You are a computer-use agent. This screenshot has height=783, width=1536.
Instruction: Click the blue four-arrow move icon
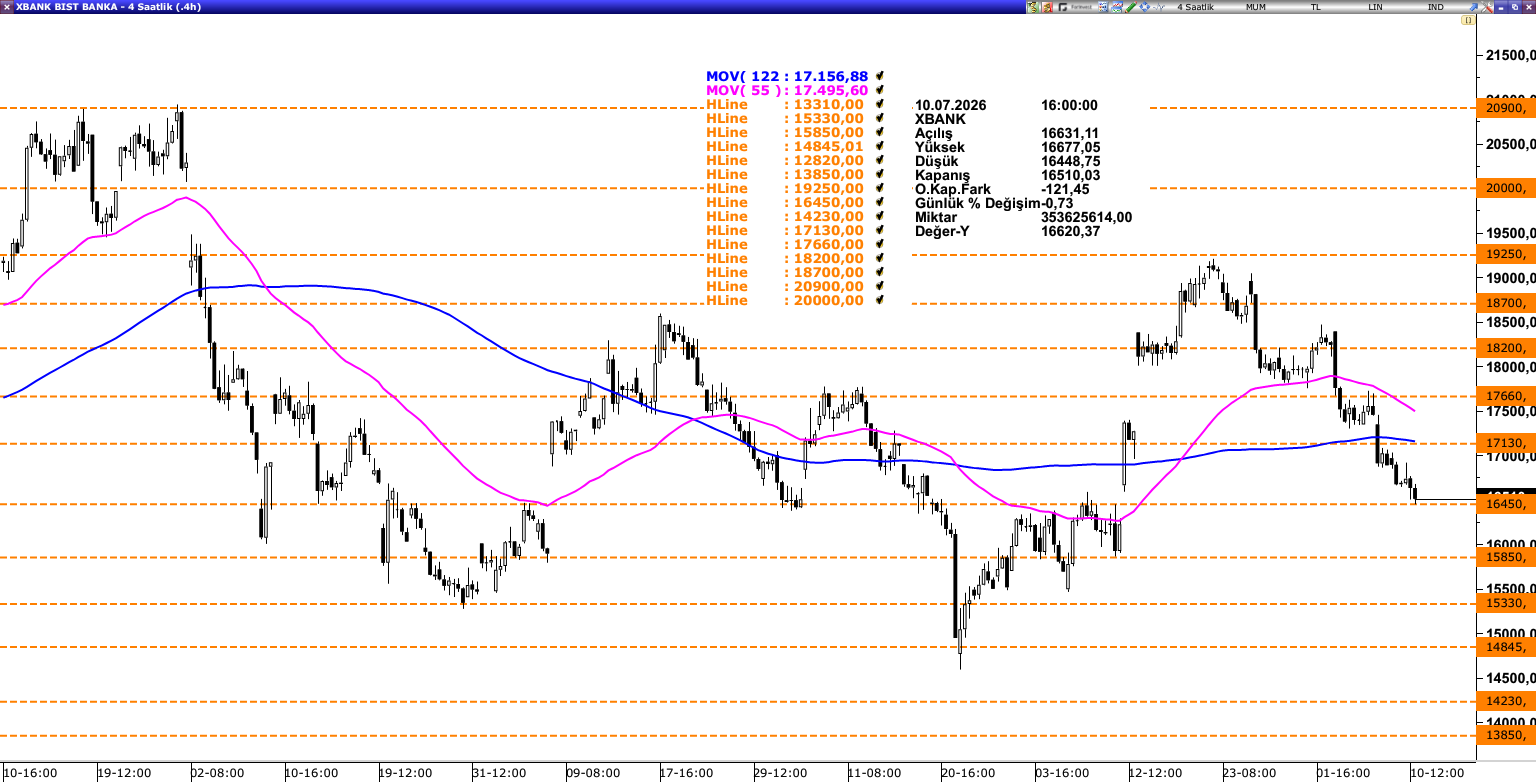tap(1144, 7)
